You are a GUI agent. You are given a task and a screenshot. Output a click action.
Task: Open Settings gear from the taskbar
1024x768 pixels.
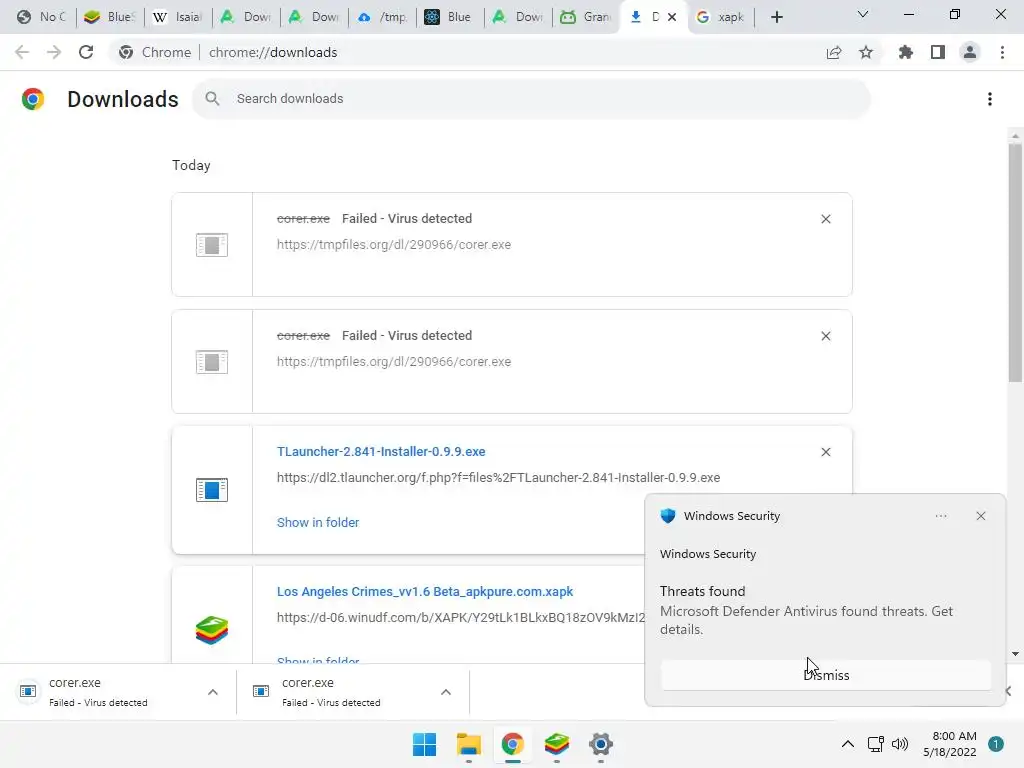click(601, 744)
